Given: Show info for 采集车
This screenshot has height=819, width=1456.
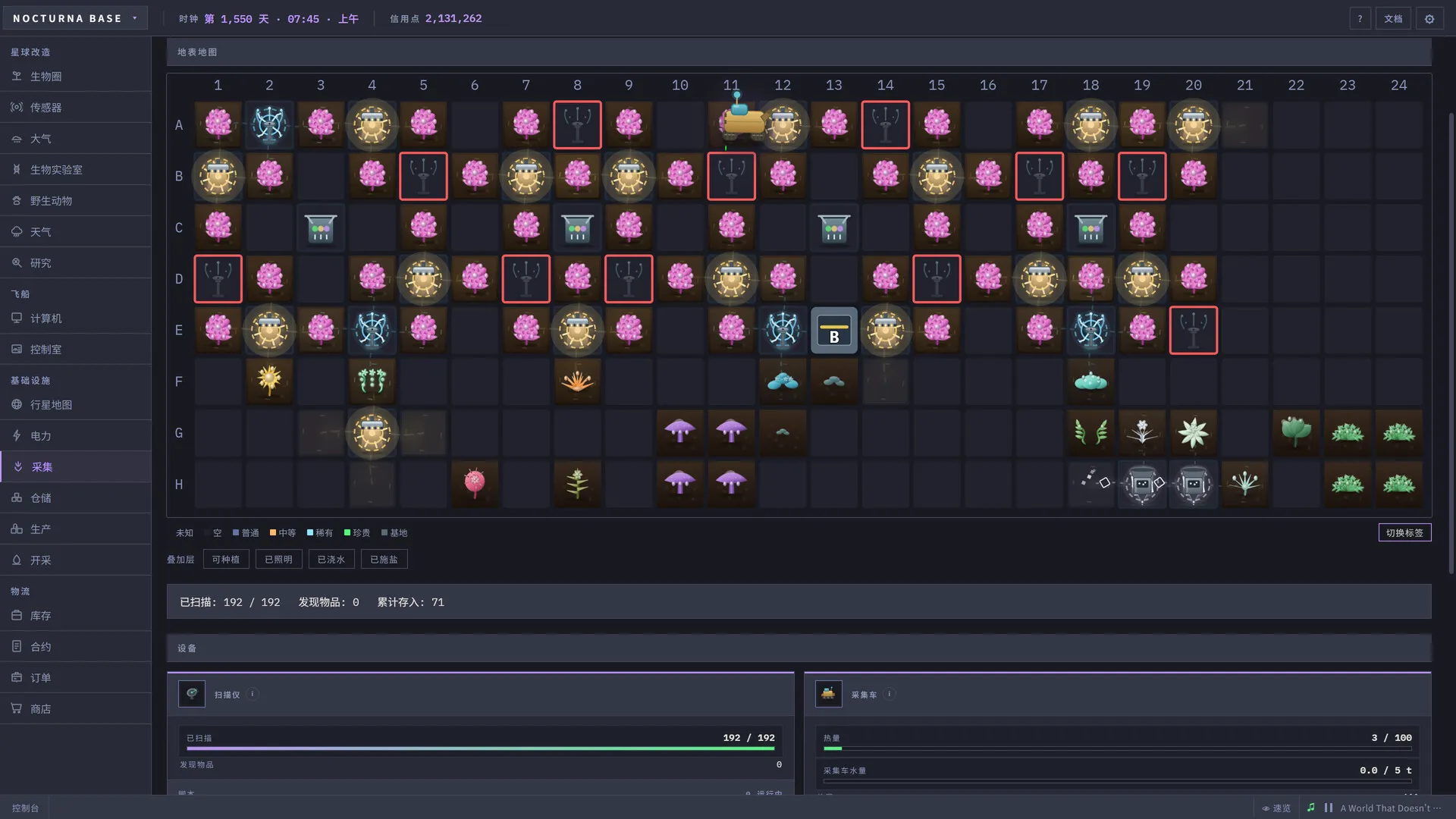Looking at the screenshot, I should tap(890, 694).
